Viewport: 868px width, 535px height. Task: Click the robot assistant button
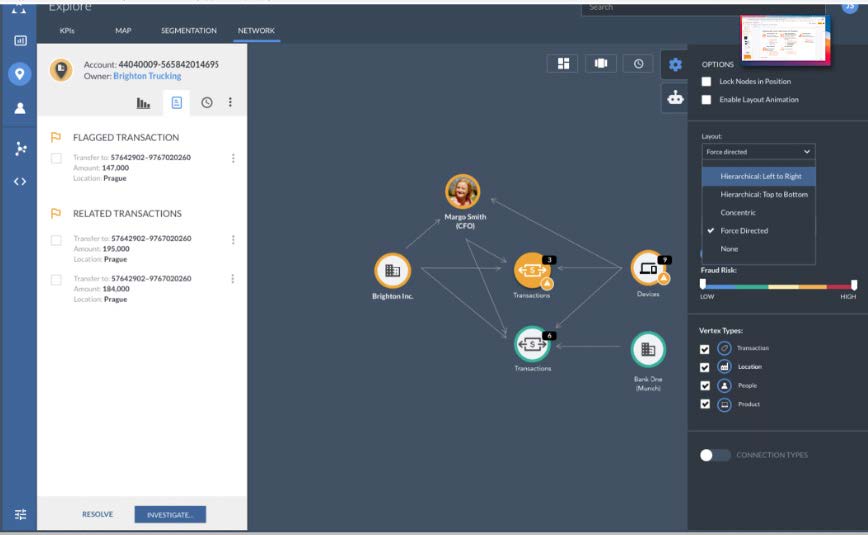click(675, 98)
